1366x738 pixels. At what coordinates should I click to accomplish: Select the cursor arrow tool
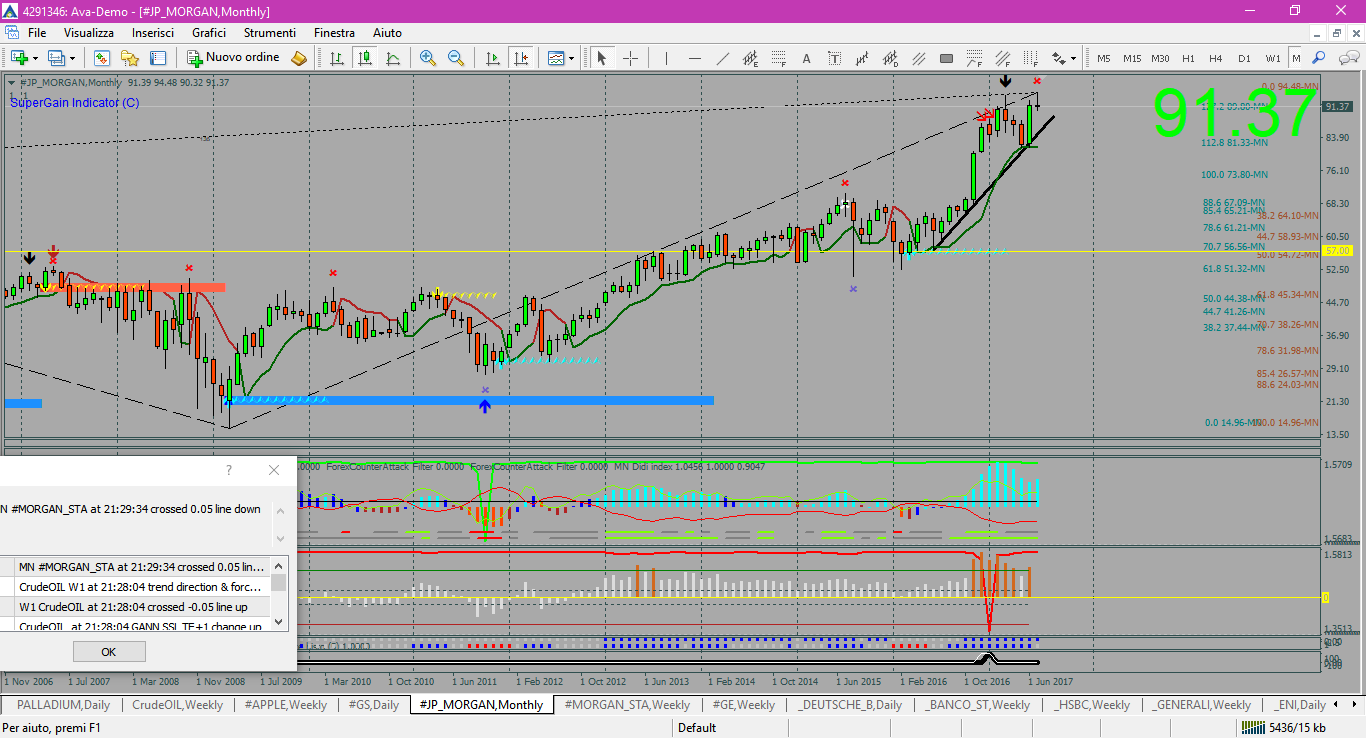tap(602, 58)
